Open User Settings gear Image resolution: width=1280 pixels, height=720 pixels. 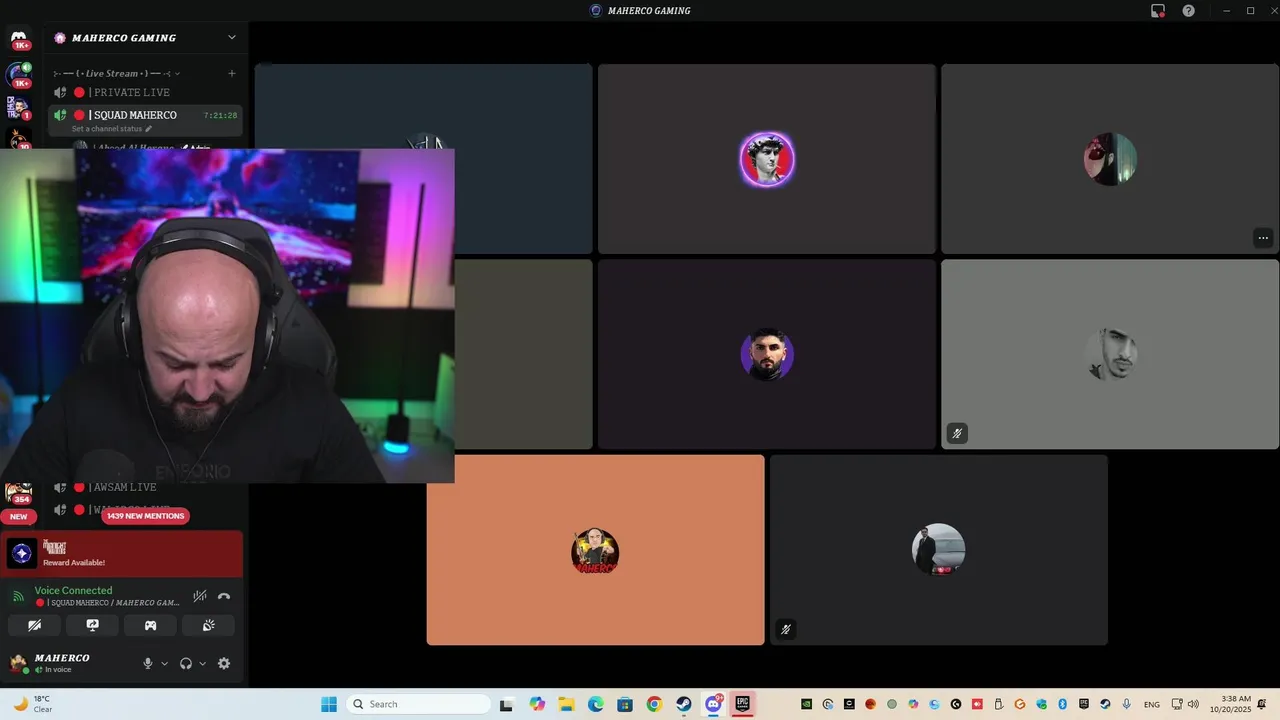tap(224, 663)
